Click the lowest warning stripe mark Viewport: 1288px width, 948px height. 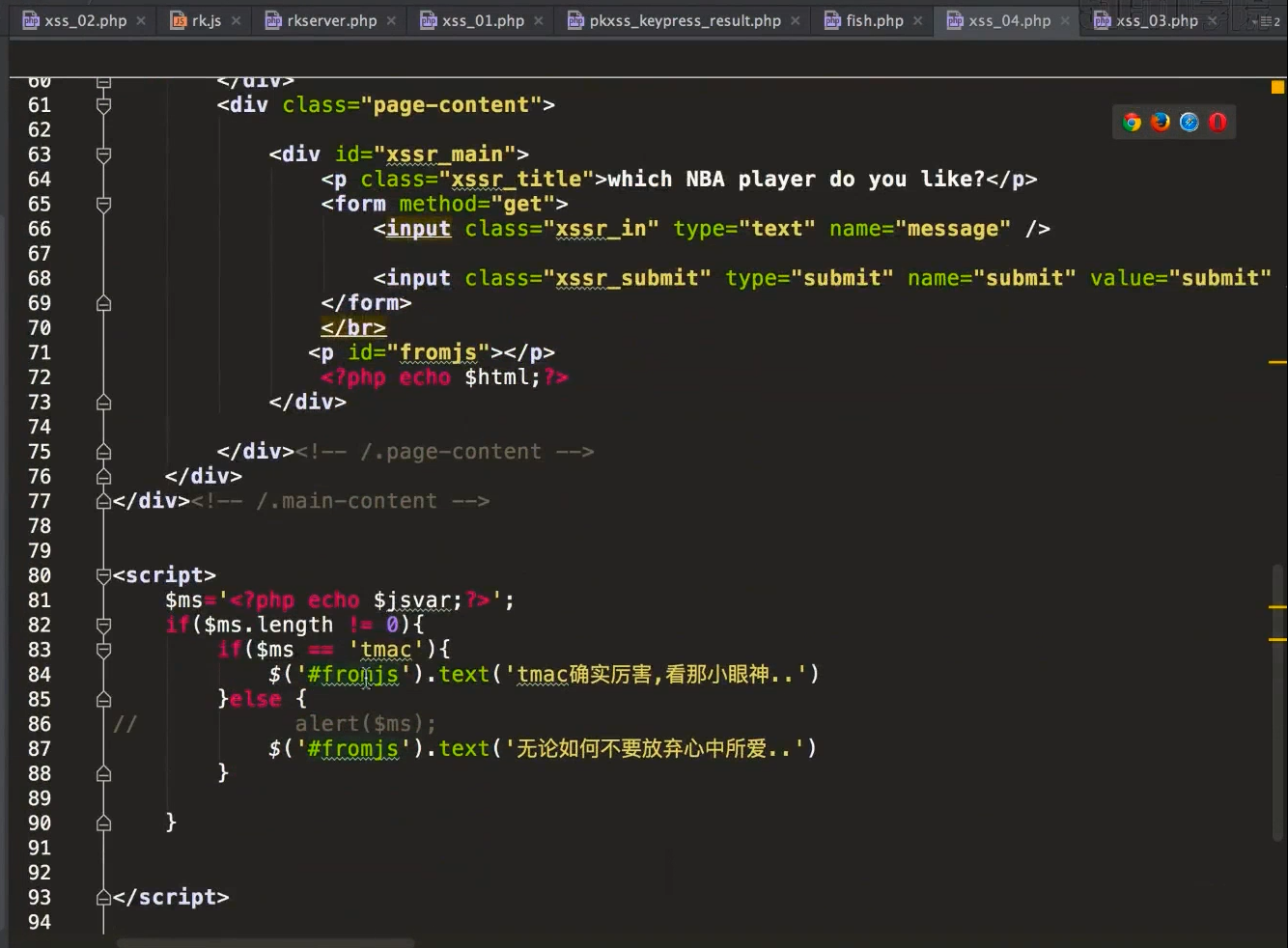1277,639
